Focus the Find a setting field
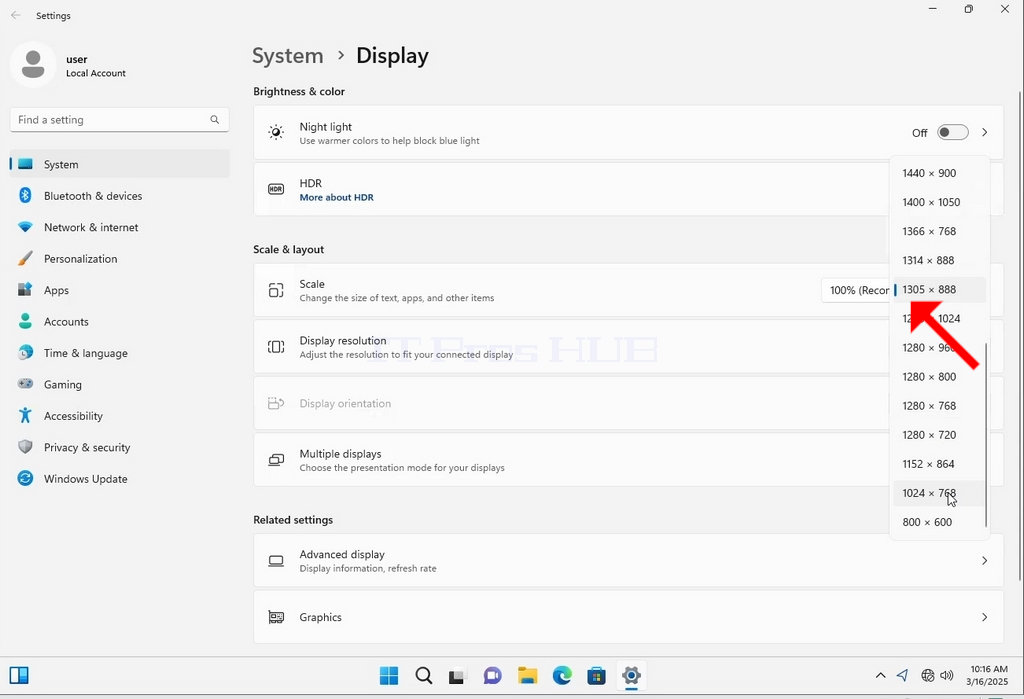This screenshot has height=699, width=1024. (120, 120)
